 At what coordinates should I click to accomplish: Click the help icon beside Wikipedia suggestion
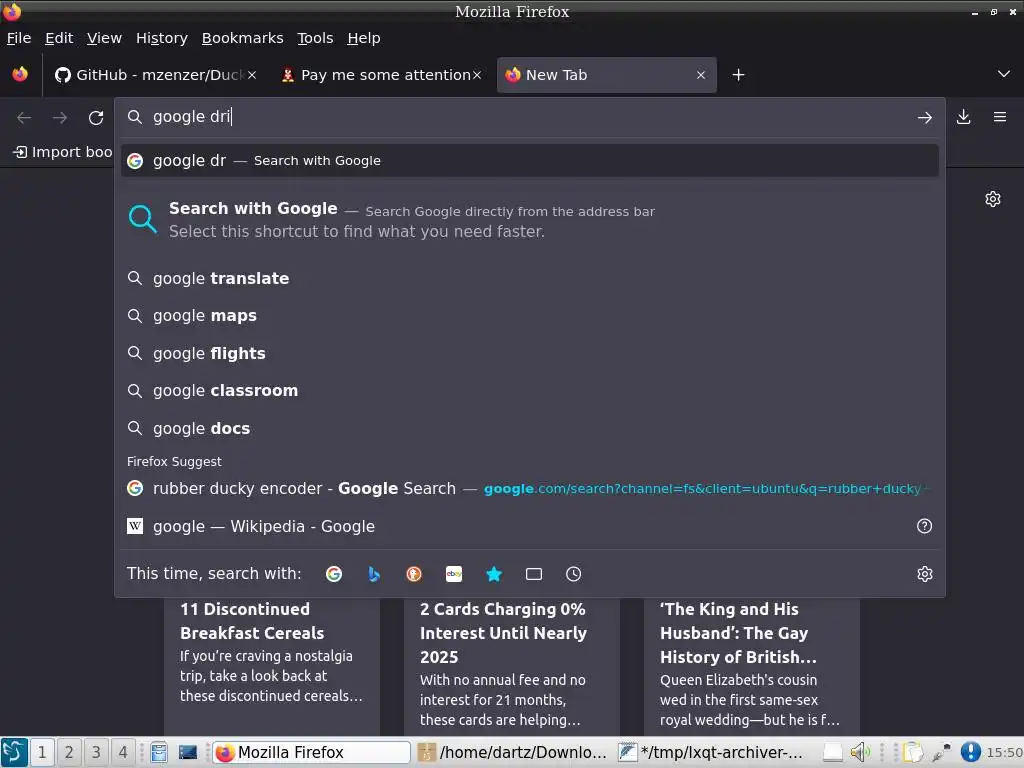[924, 526]
